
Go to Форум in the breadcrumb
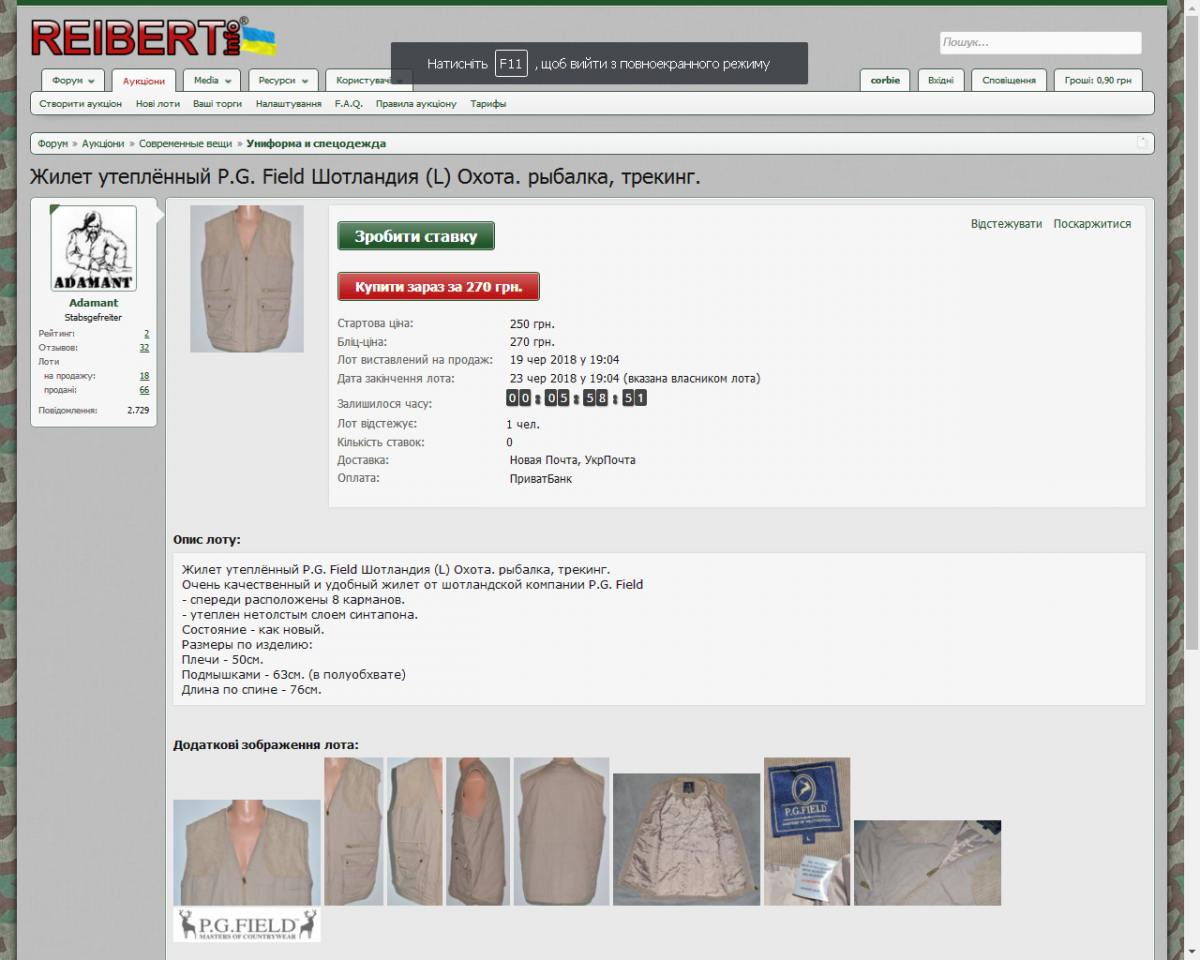point(53,144)
